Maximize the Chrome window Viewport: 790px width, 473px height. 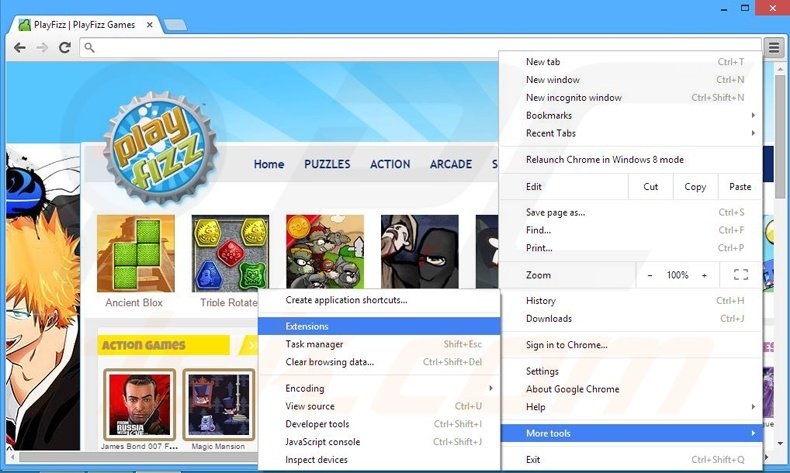pyautogui.click(x=745, y=8)
